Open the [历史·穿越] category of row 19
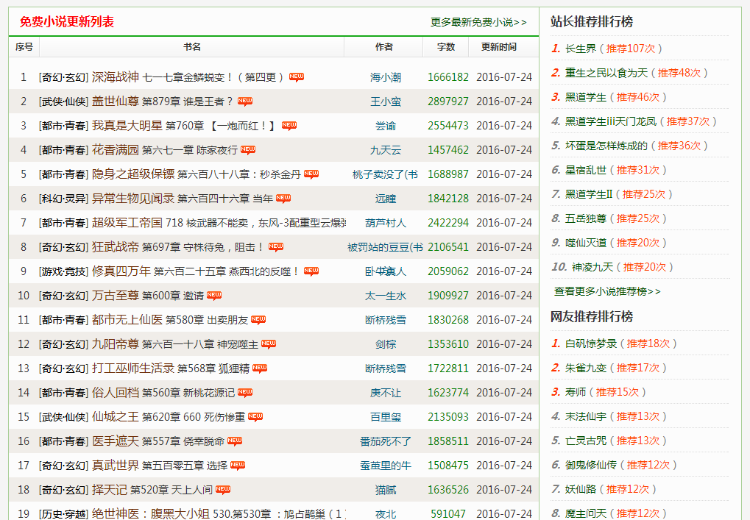This screenshot has width=750, height=520. pos(64,514)
